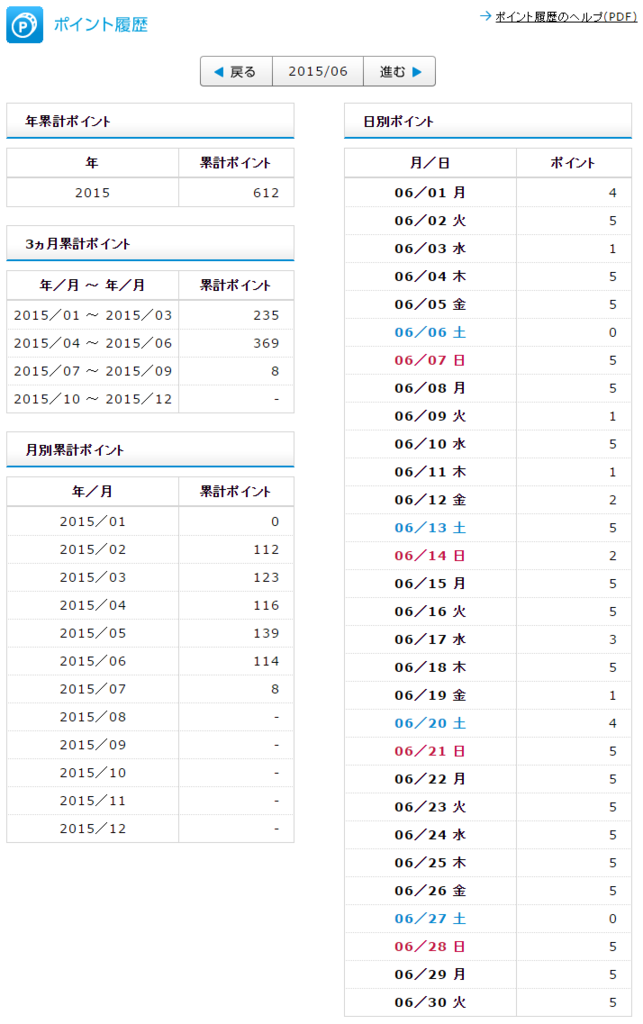643x1024 pixels.
Task: Select row 2015/04 ～ 2015/06
Action: (150, 343)
